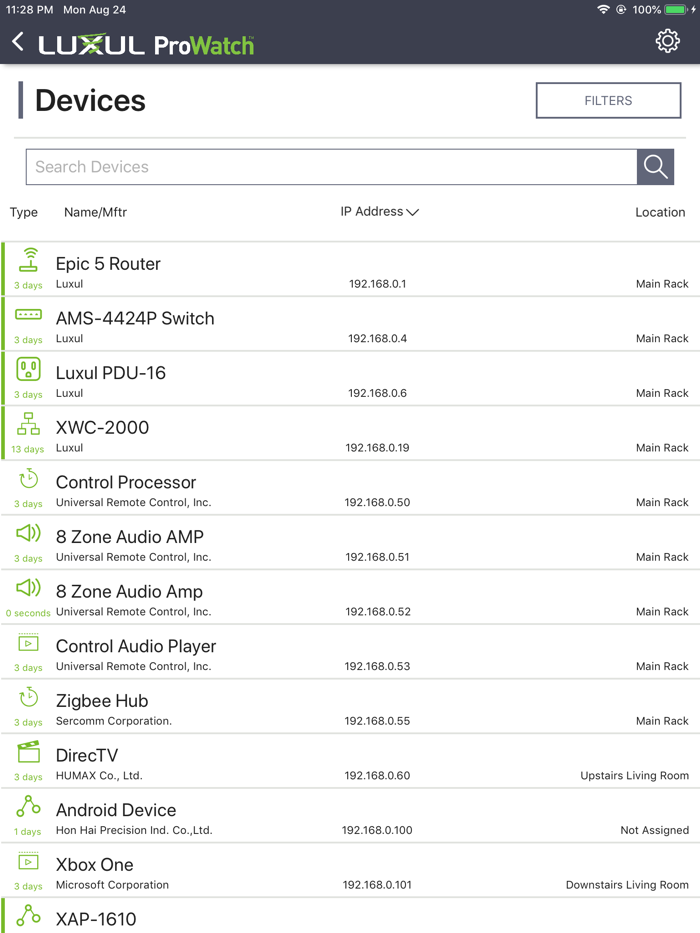
Task: Open the Epic 5 Router device
Action: point(350,269)
